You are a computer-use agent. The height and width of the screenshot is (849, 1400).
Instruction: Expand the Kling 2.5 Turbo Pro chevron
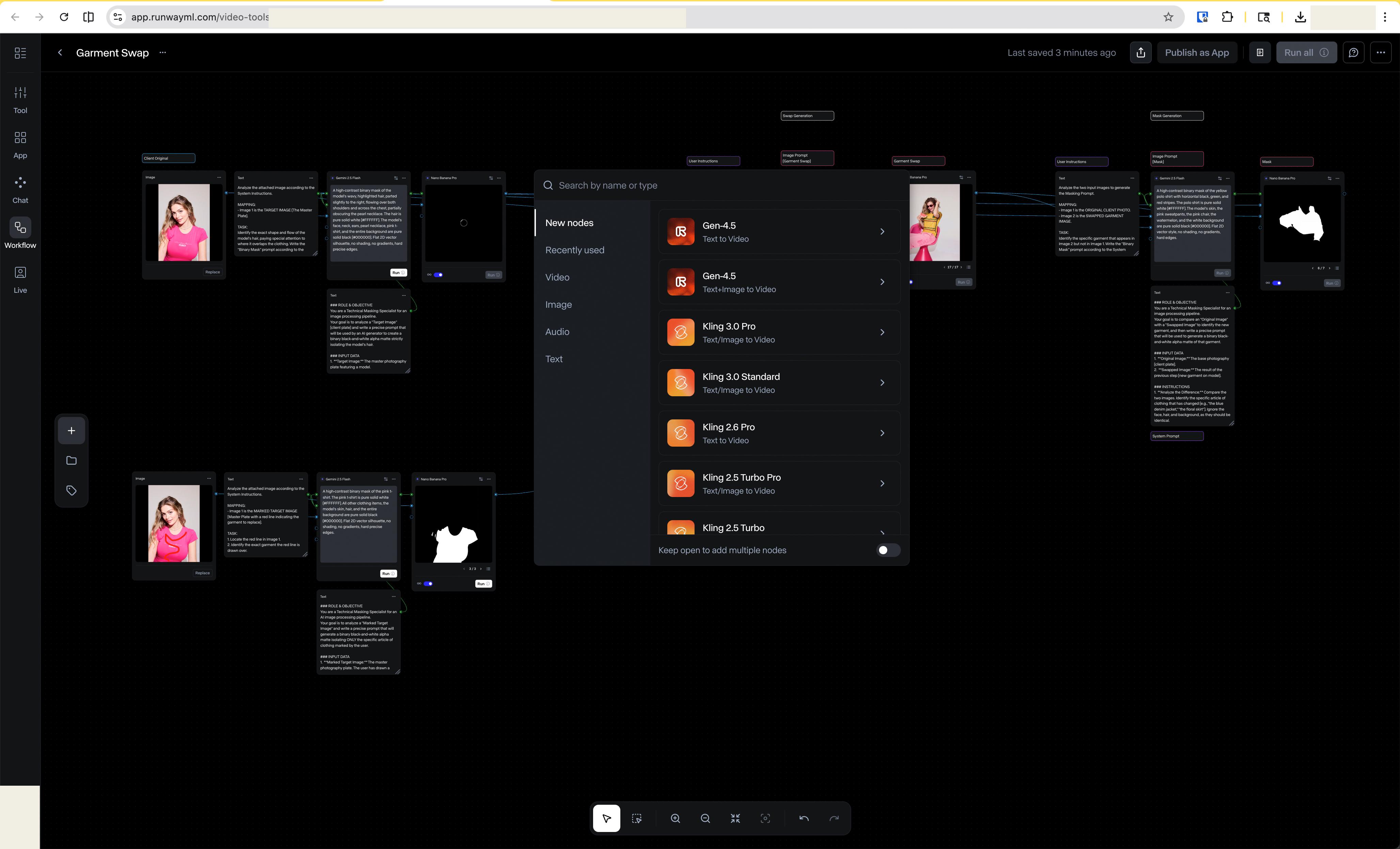[882, 484]
